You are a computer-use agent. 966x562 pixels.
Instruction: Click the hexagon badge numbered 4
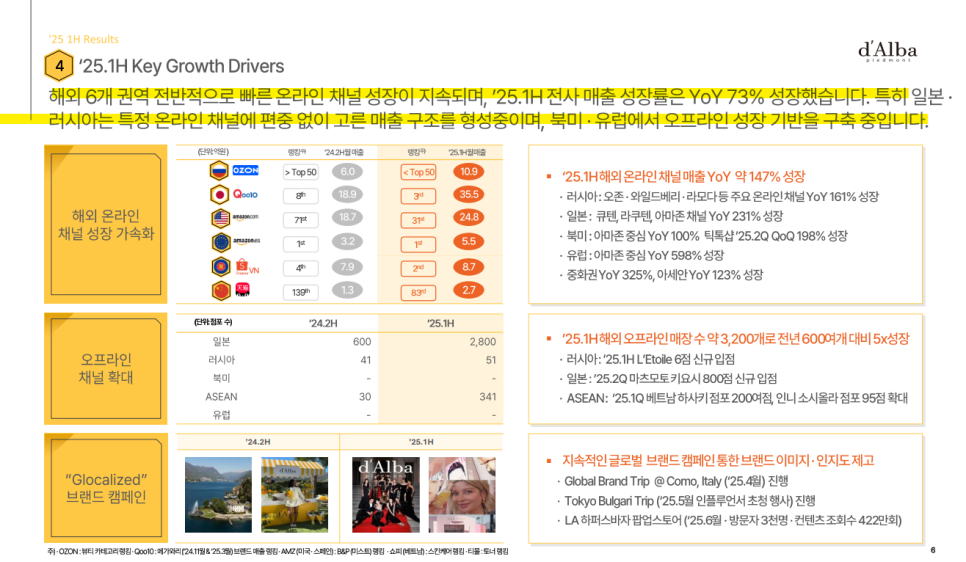(x=59, y=66)
